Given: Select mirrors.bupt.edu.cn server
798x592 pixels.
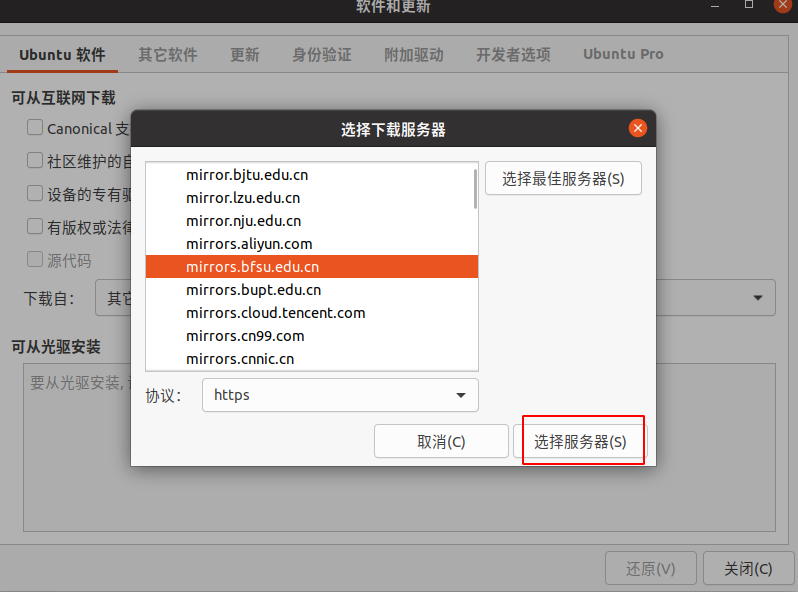Looking at the screenshot, I should [x=311, y=290].
